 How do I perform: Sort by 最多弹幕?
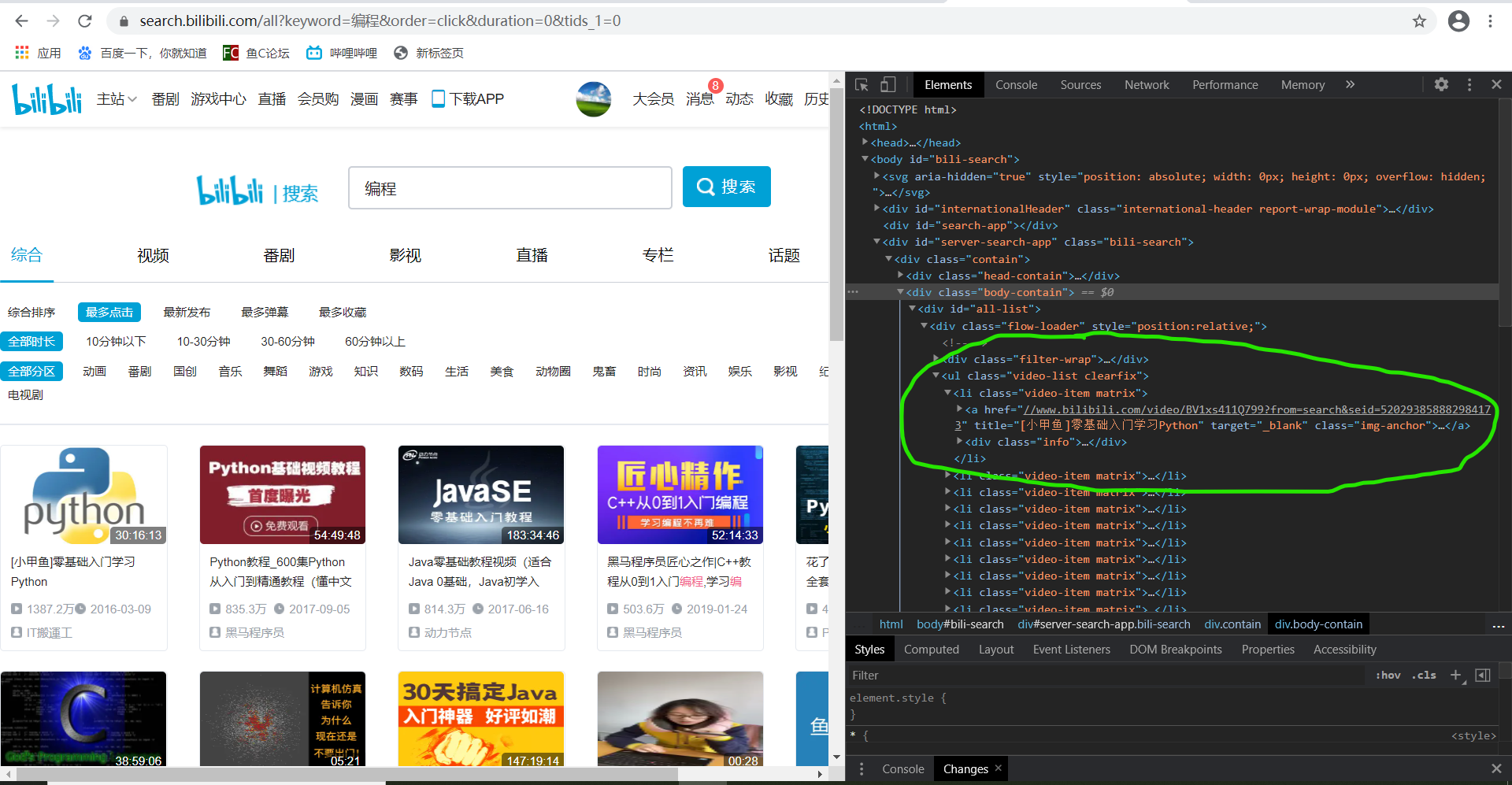click(265, 313)
